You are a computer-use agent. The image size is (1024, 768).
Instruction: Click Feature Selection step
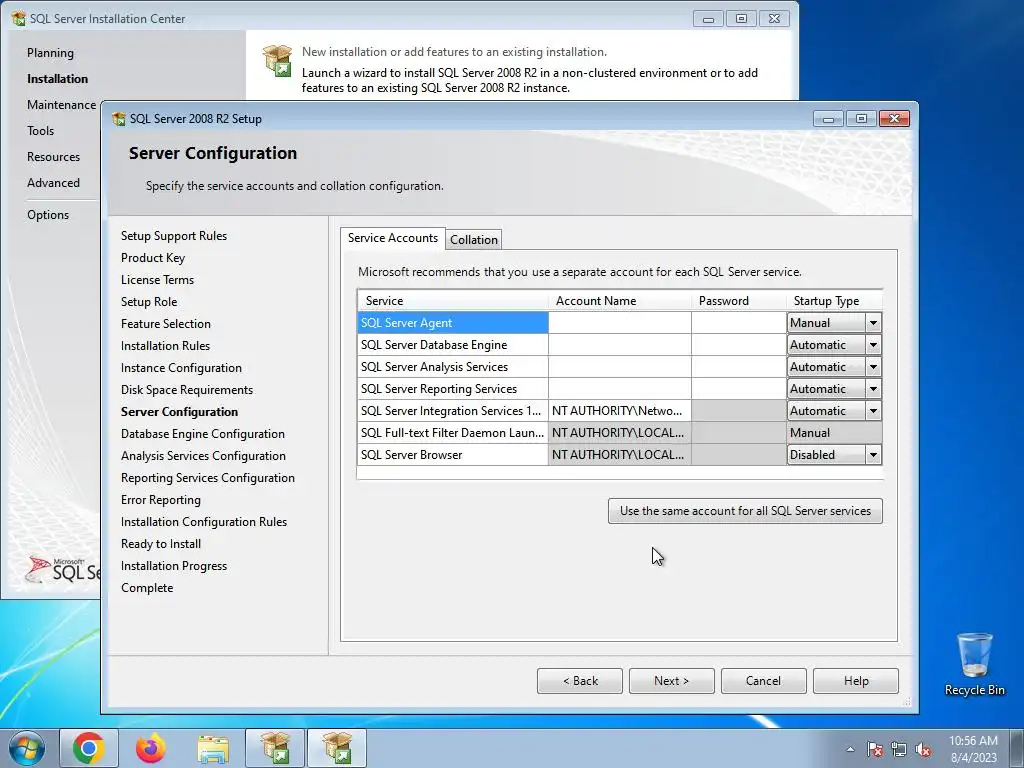pyautogui.click(x=166, y=324)
